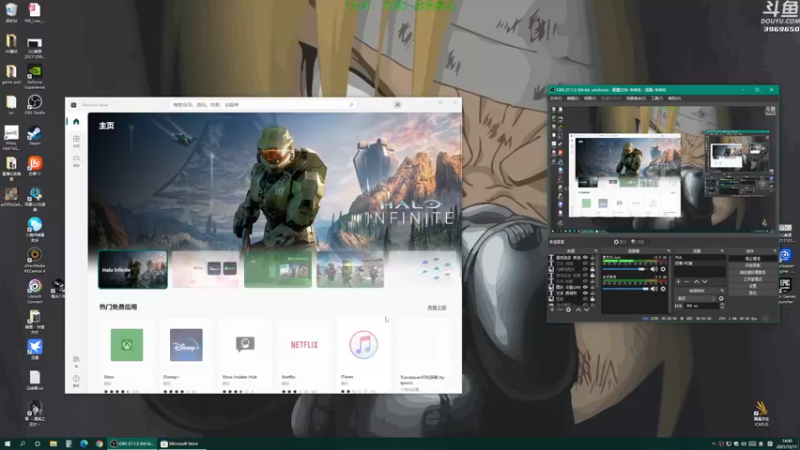The image size is (800, 450).
Task: Open the Disney+ app card
Action: pos(186,355)
